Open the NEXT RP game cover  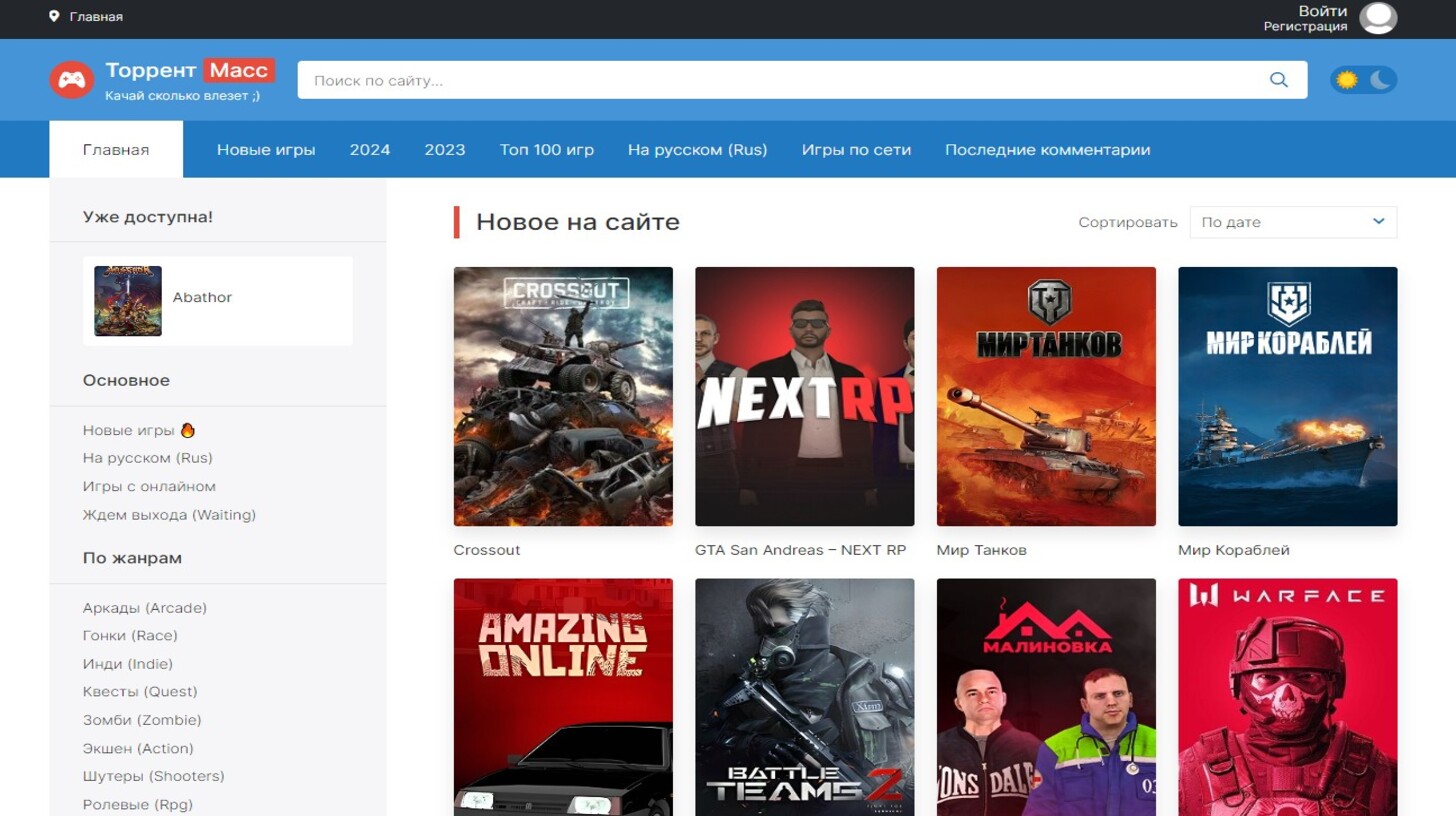coord(805,396)
